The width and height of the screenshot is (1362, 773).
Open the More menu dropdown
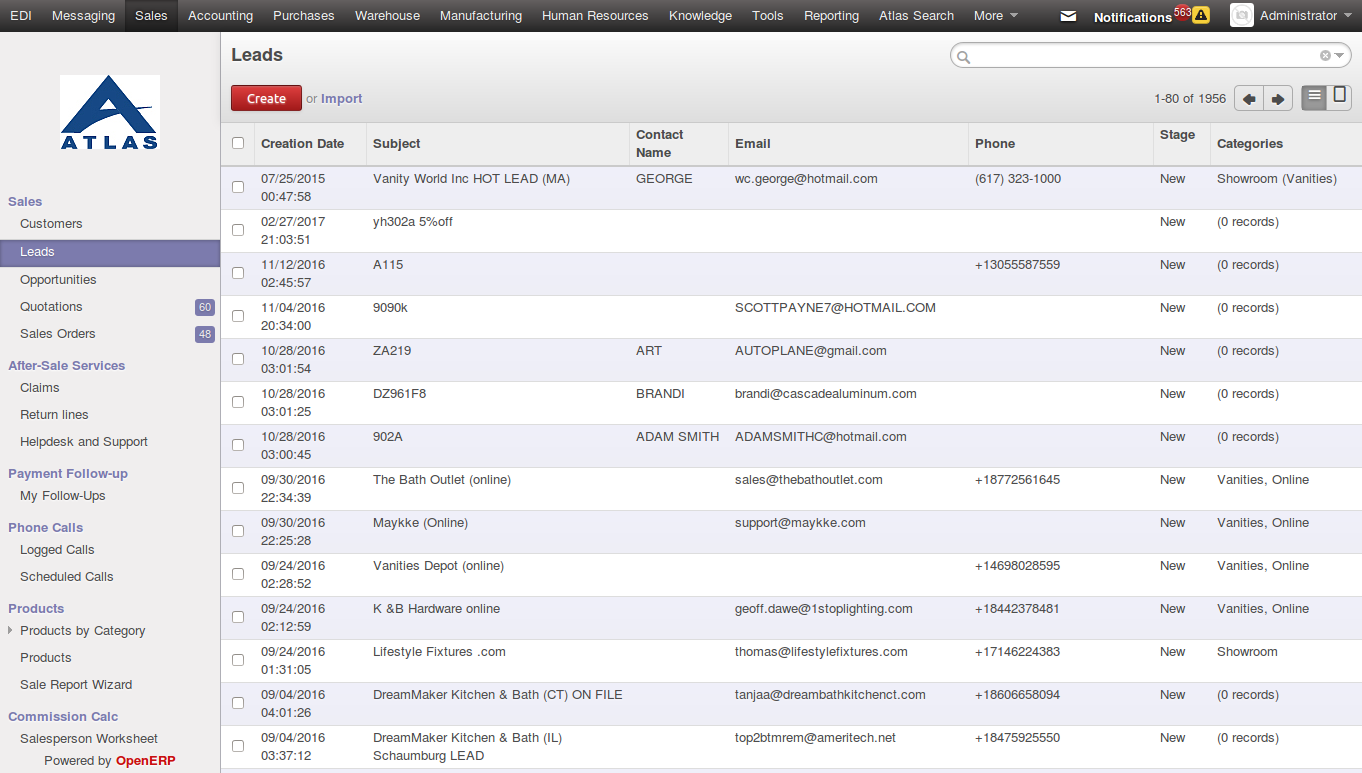click(x=996, y=16)
